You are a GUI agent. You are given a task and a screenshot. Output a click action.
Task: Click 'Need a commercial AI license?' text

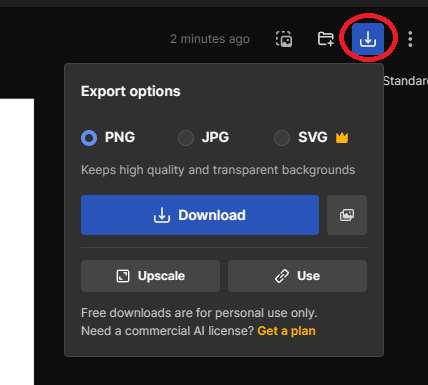point(168,331)
